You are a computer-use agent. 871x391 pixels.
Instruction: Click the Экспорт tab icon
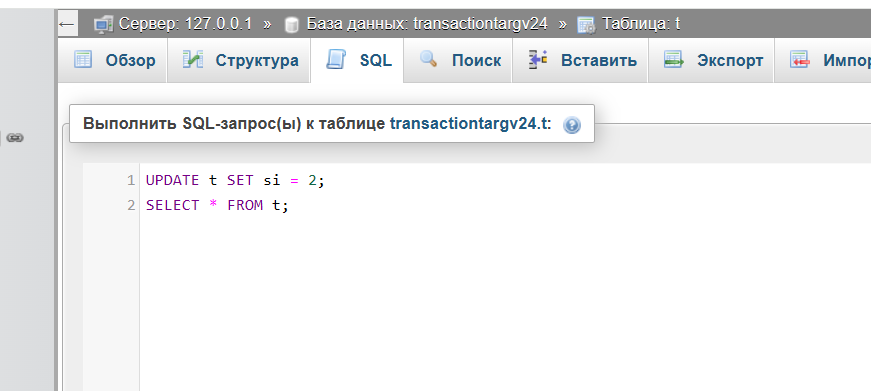point(674,59)
